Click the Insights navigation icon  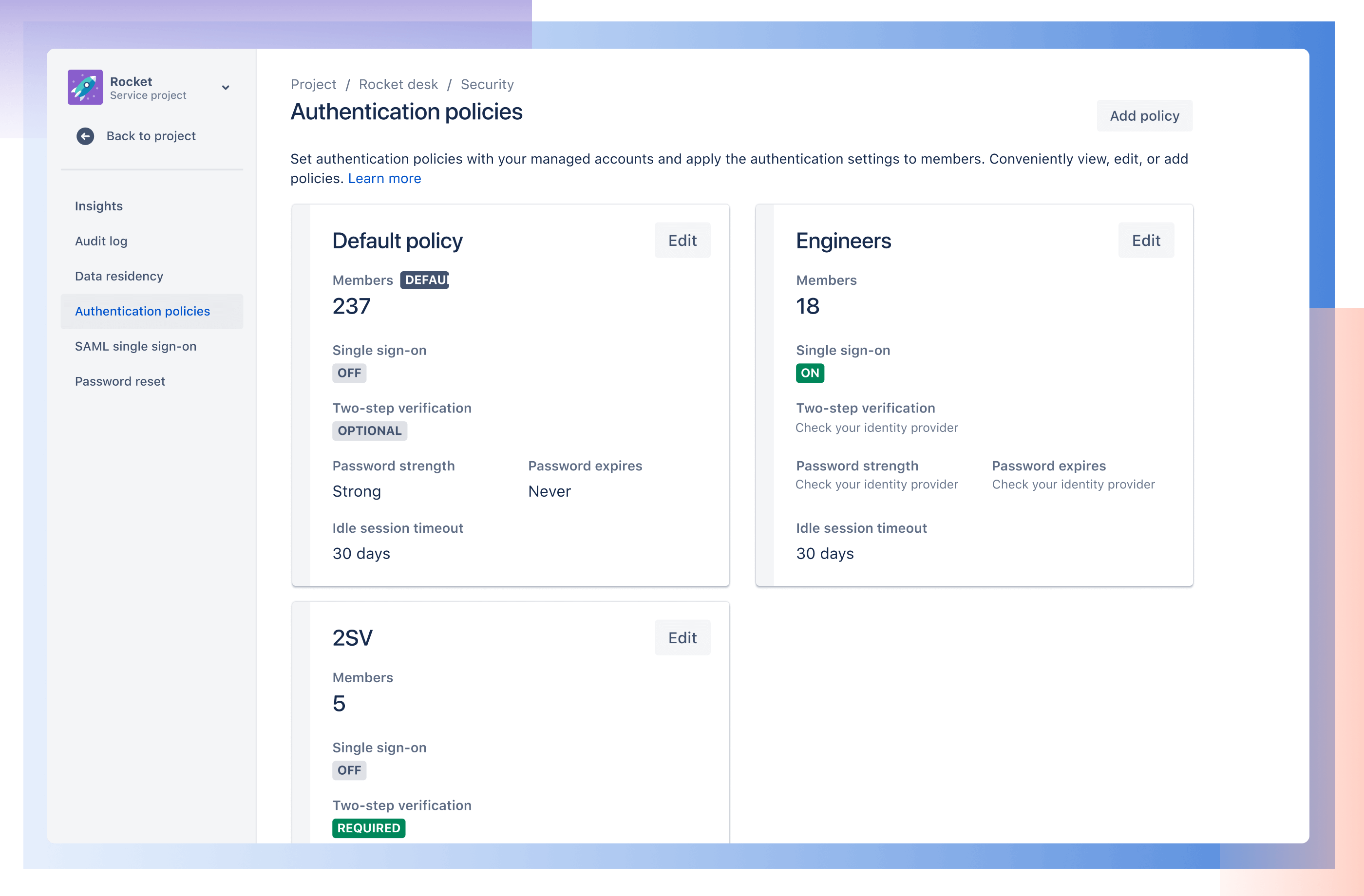point(99,206)
